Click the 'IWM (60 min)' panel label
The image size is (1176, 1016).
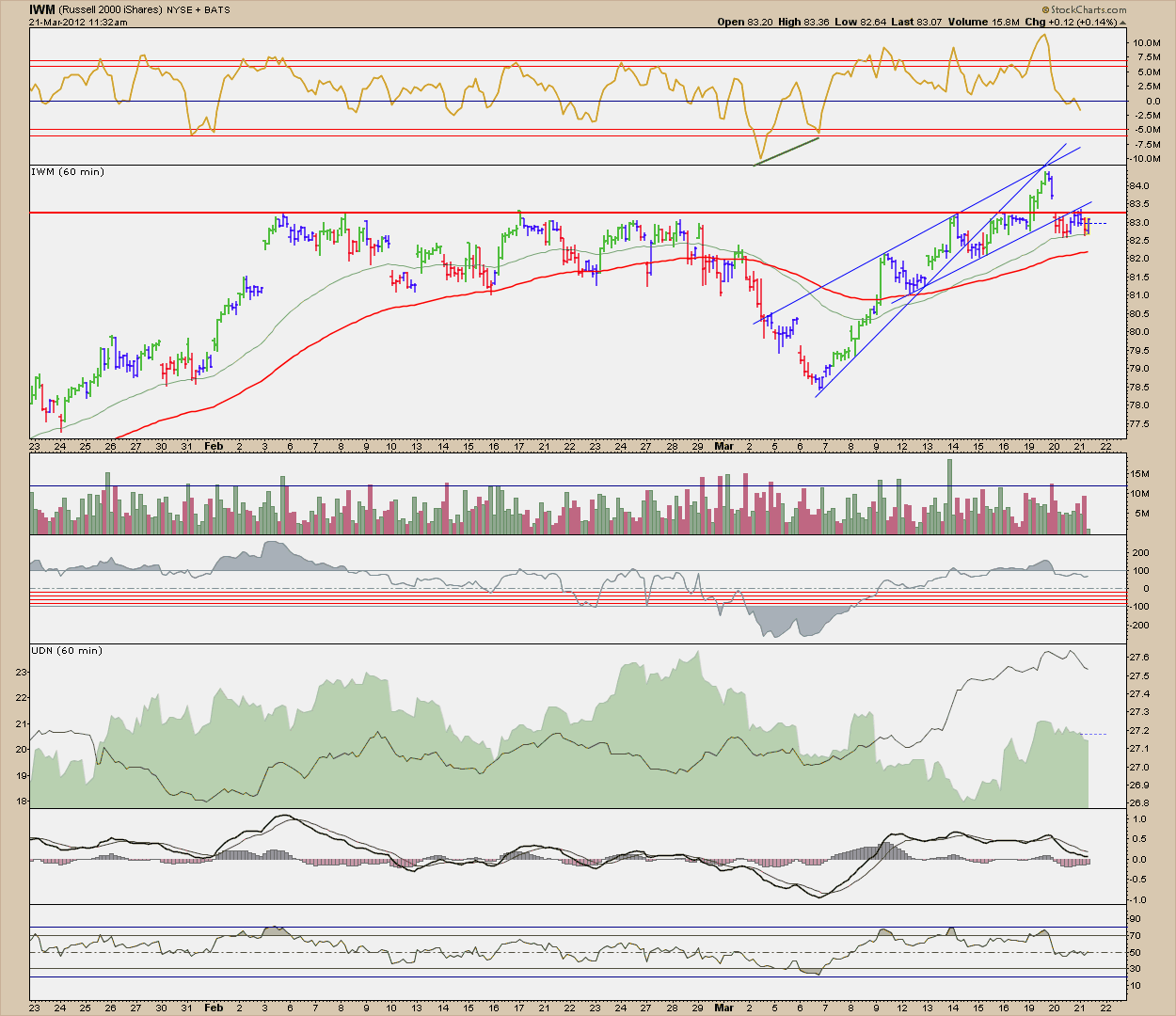coord(68,172)
